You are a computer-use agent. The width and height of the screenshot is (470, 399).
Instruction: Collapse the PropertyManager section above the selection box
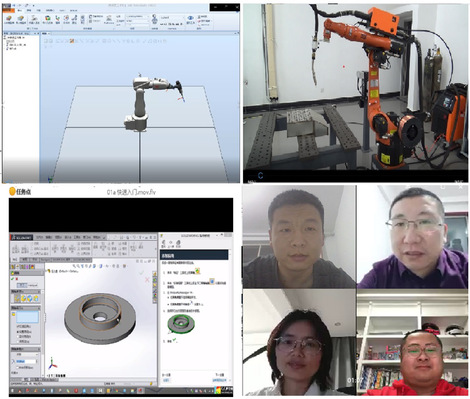coord(39,308)
